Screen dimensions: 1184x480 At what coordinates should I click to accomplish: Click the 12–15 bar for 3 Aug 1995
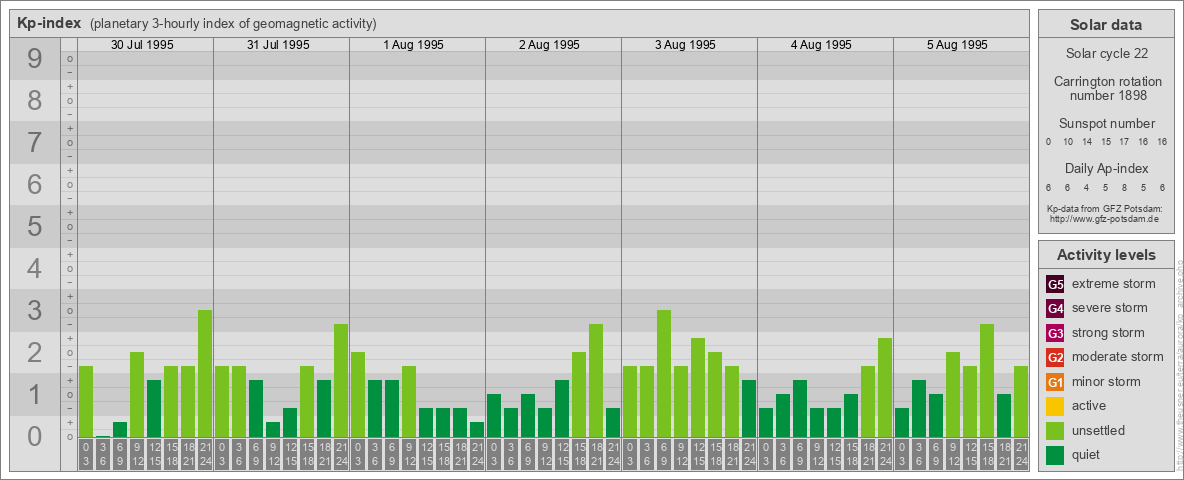coord(698,388)
